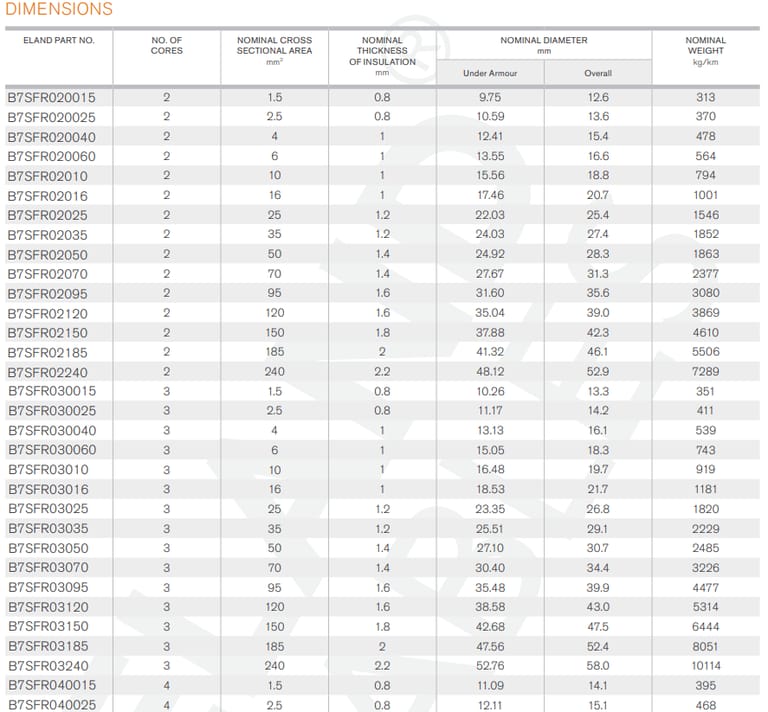Click the NOMINAL THICKNESS OF INSULATION header
The height and width of the screenshot is (712, 768).
pos(382,55)
